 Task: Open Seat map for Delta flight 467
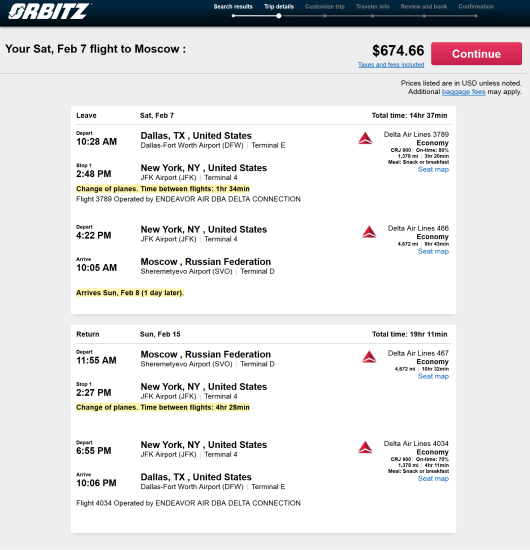pyautogui.click(x=433, y=376)
